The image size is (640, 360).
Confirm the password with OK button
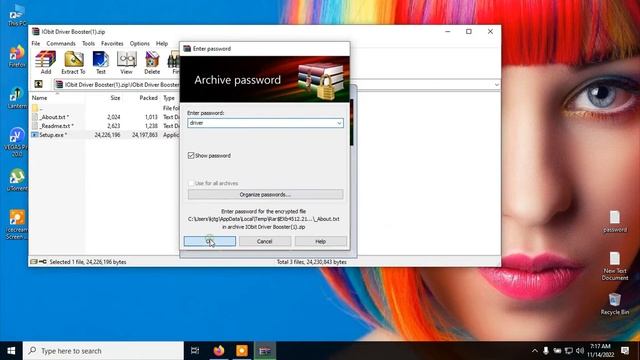pos(210,241)
